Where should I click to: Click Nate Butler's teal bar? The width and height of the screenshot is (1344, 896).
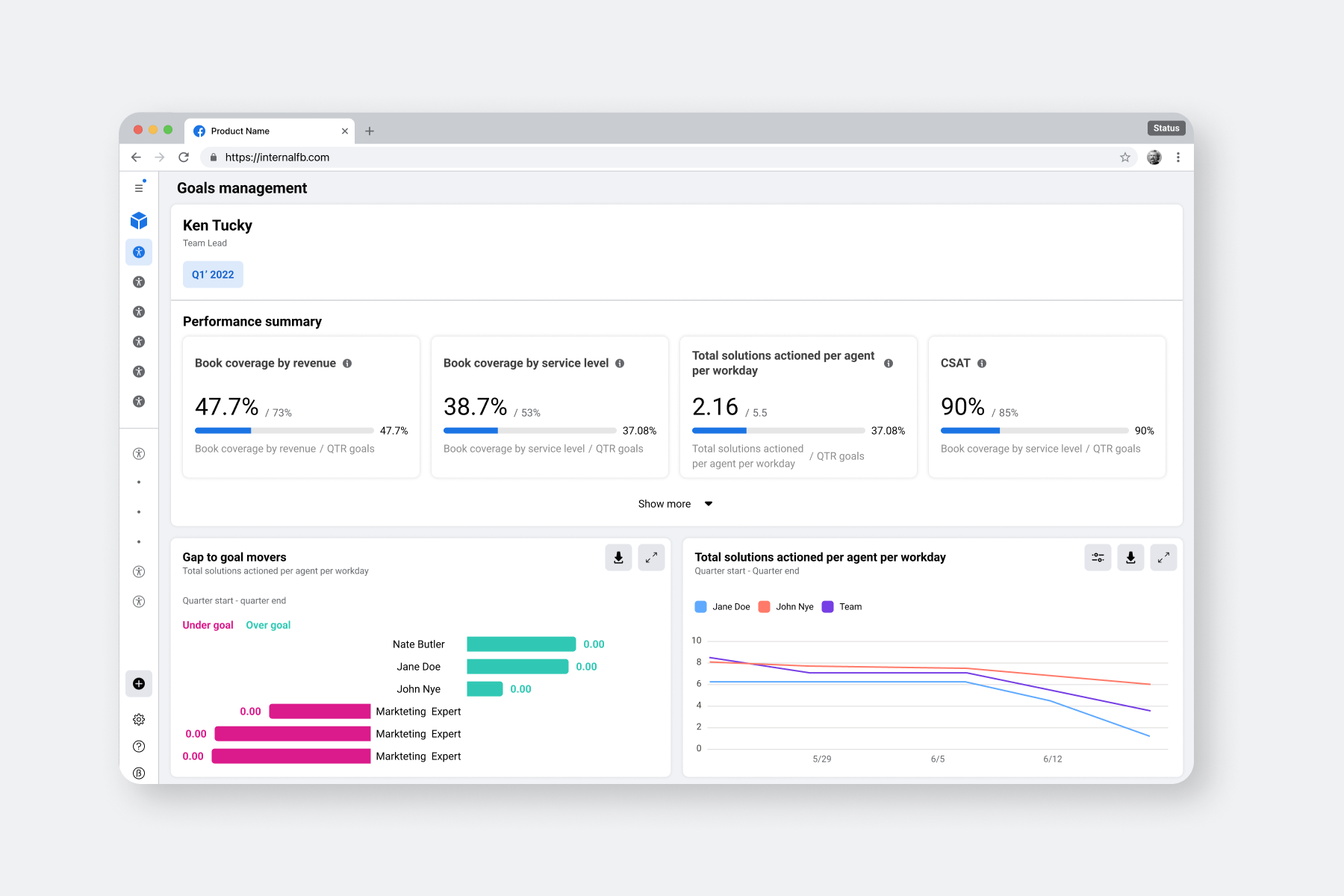[521, 644]
